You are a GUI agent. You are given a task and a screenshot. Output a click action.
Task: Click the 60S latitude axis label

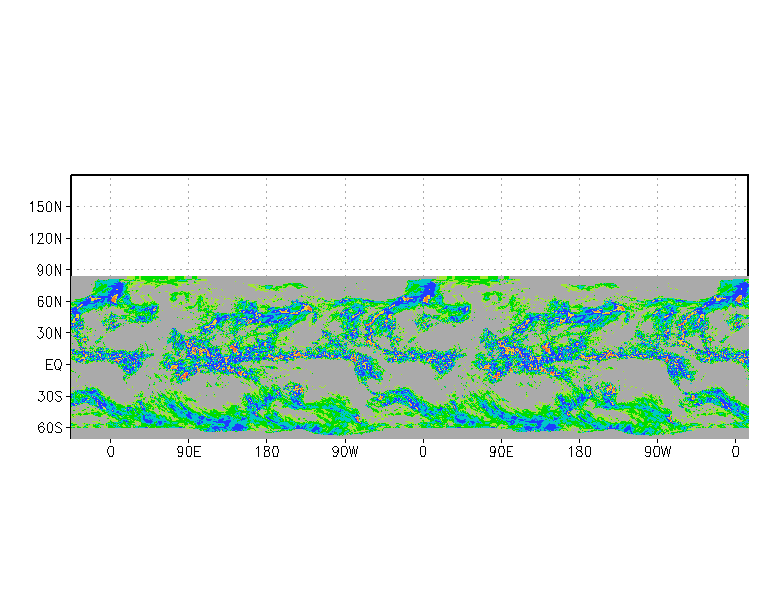(x=50, y=428)
